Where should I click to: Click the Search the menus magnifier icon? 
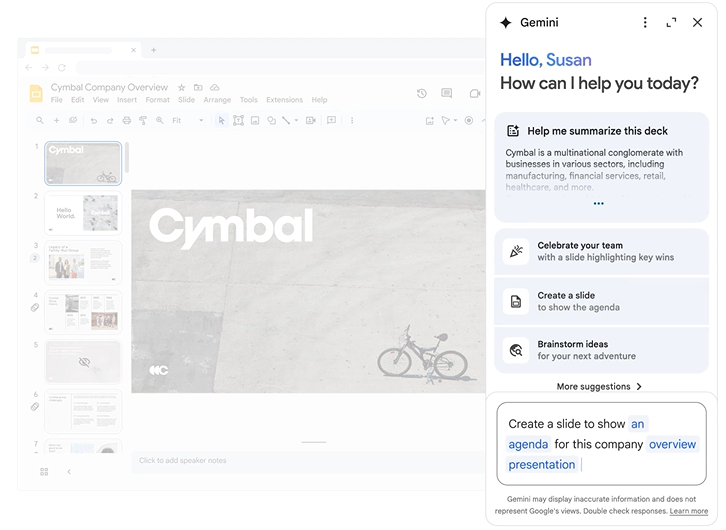click(40, 120)
